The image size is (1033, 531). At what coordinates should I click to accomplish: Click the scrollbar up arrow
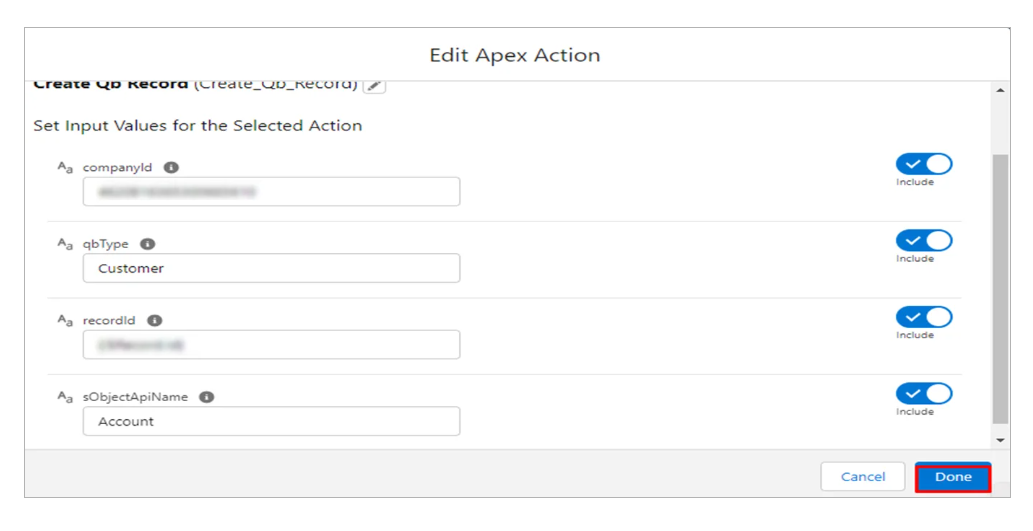[x=1001, y=91]
